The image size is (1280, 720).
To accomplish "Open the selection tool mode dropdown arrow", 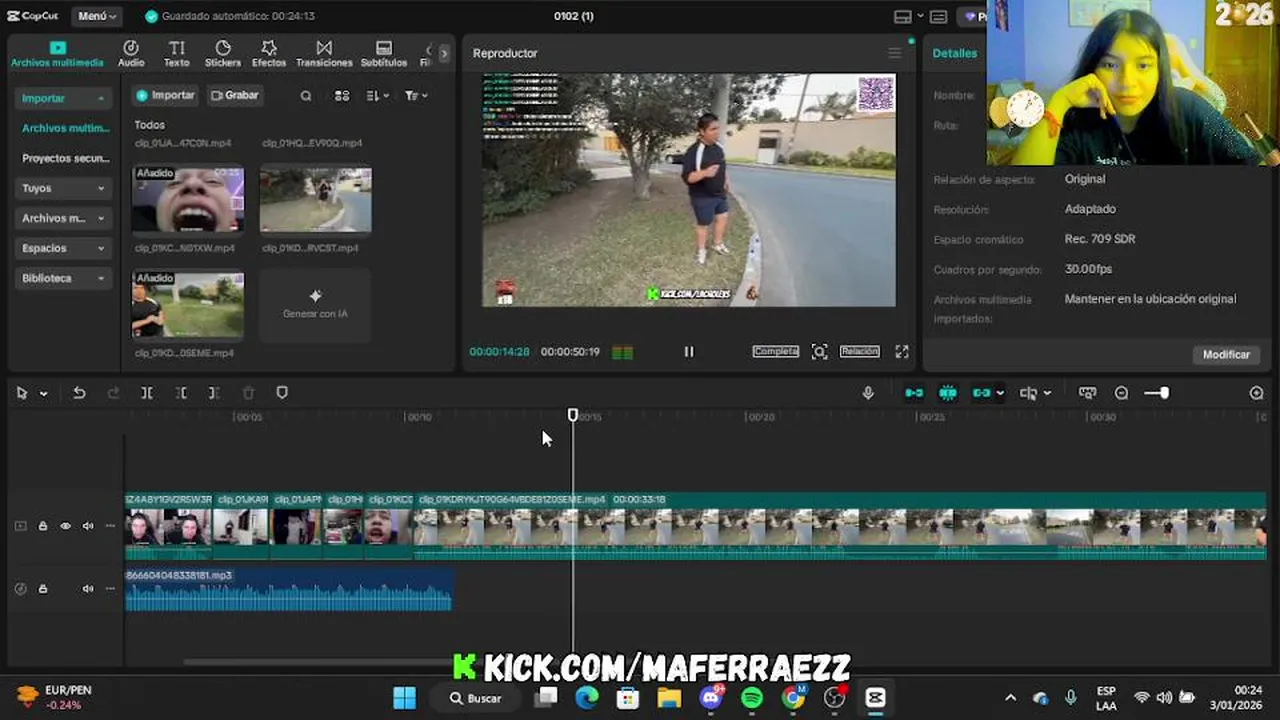I will point(43,394).
